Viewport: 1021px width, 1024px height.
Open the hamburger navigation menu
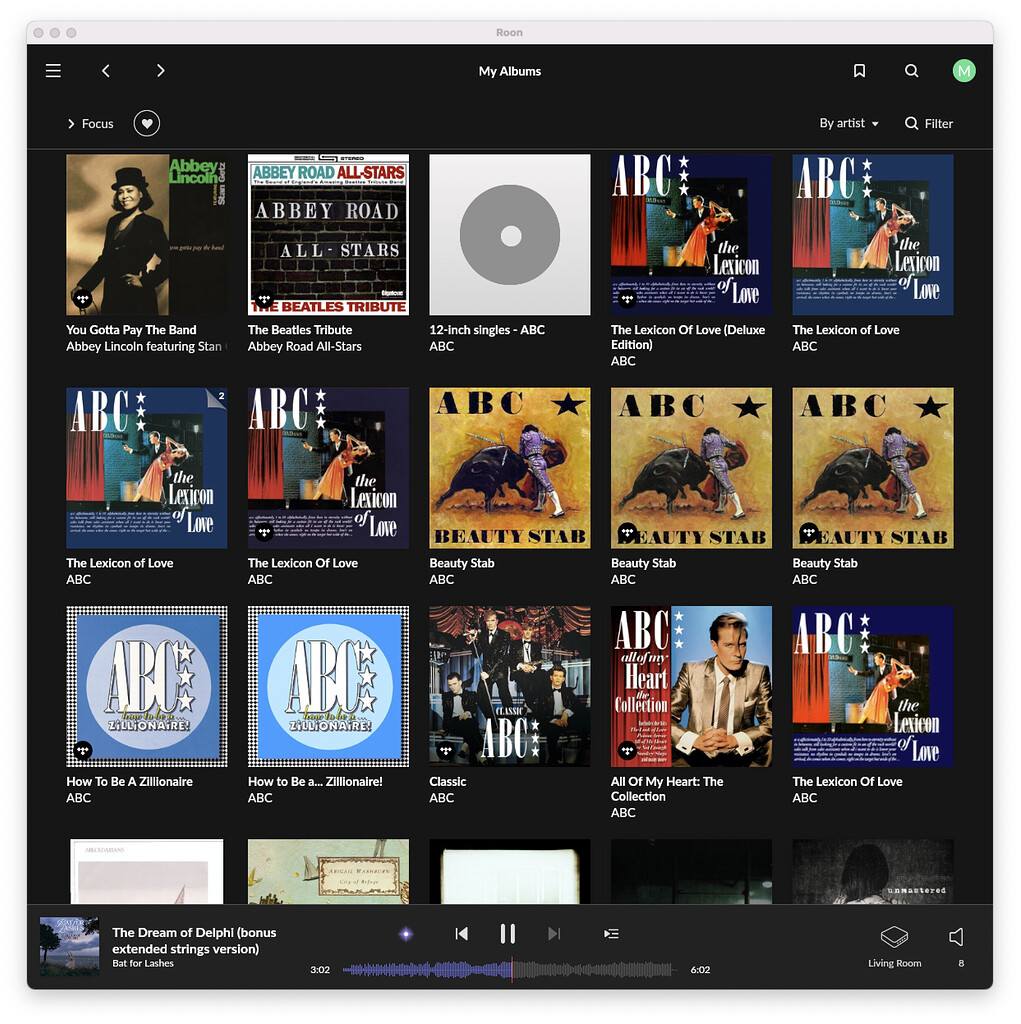click(x=53, y=70)
